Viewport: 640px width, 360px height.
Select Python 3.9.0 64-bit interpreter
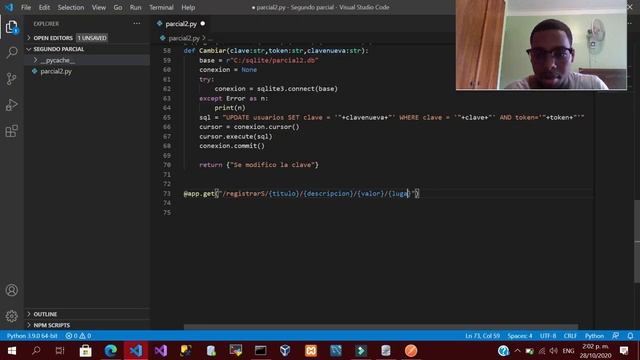(32, 336)
